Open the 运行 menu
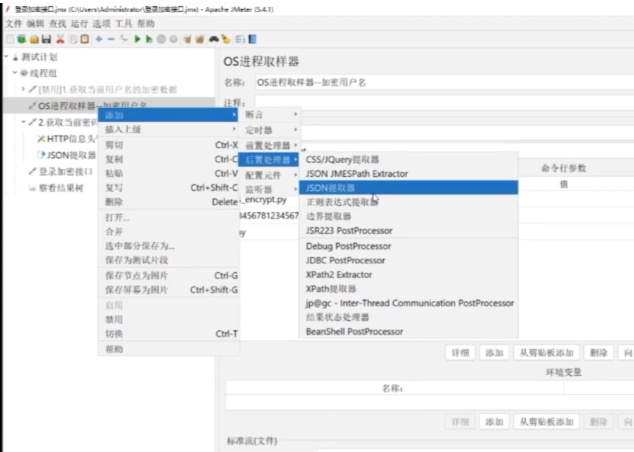The height and width of the screenshot is (452, 634). 80,24
